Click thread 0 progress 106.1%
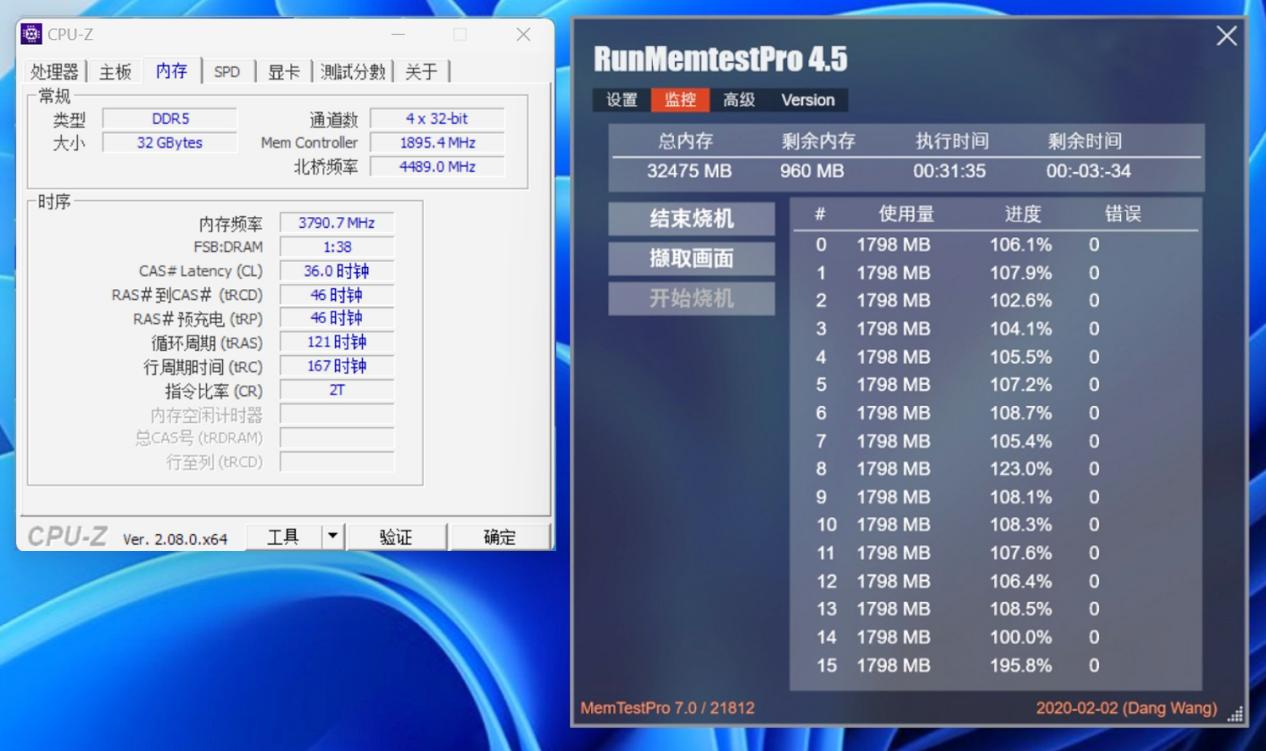1266x751 pixels. coord(1021,245)
